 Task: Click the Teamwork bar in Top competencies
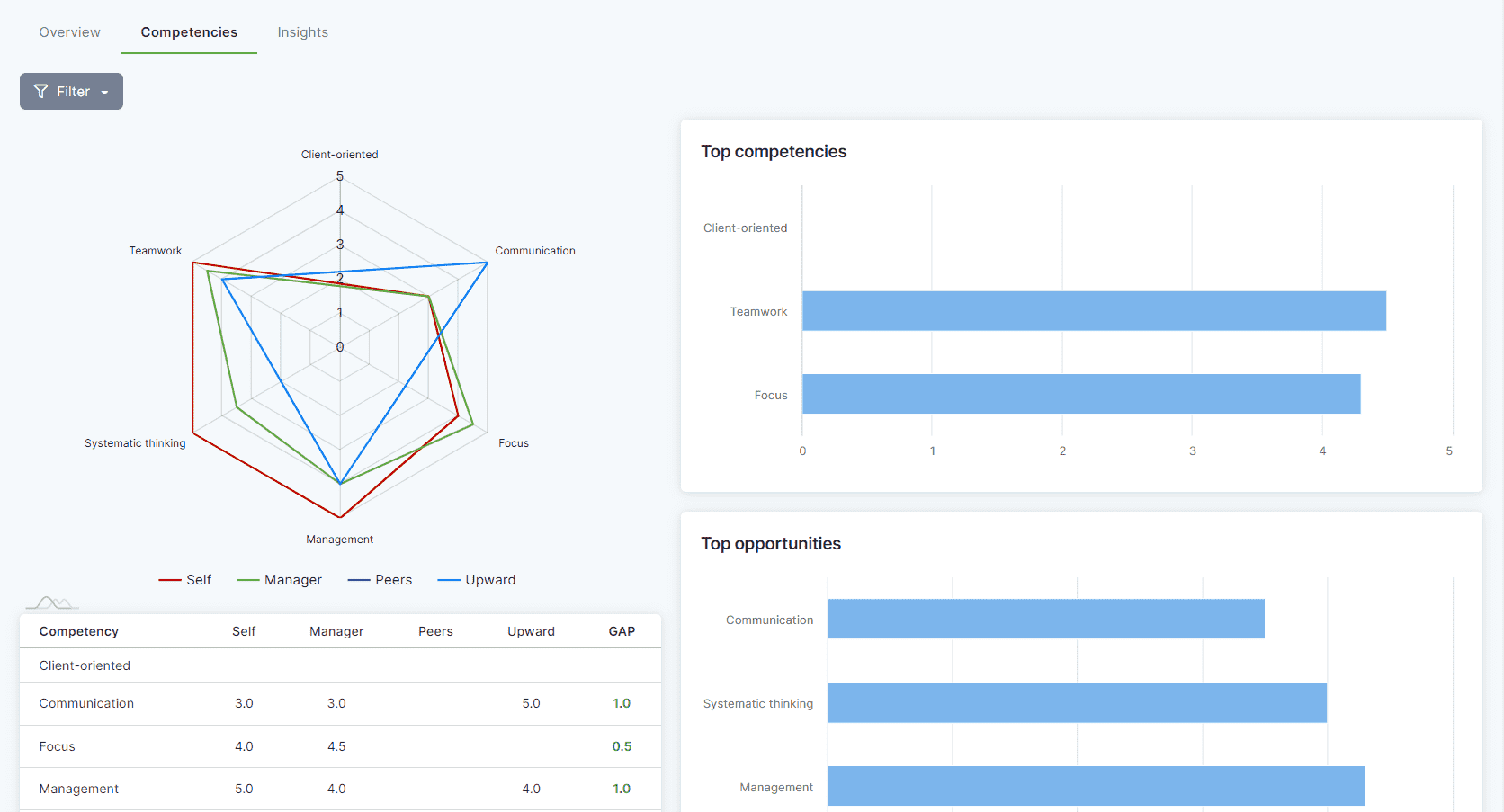pos(1093,311)
